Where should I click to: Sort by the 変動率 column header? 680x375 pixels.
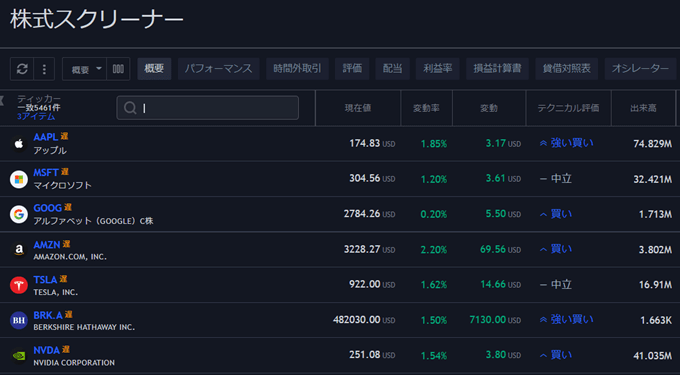(x=426, y=108)
